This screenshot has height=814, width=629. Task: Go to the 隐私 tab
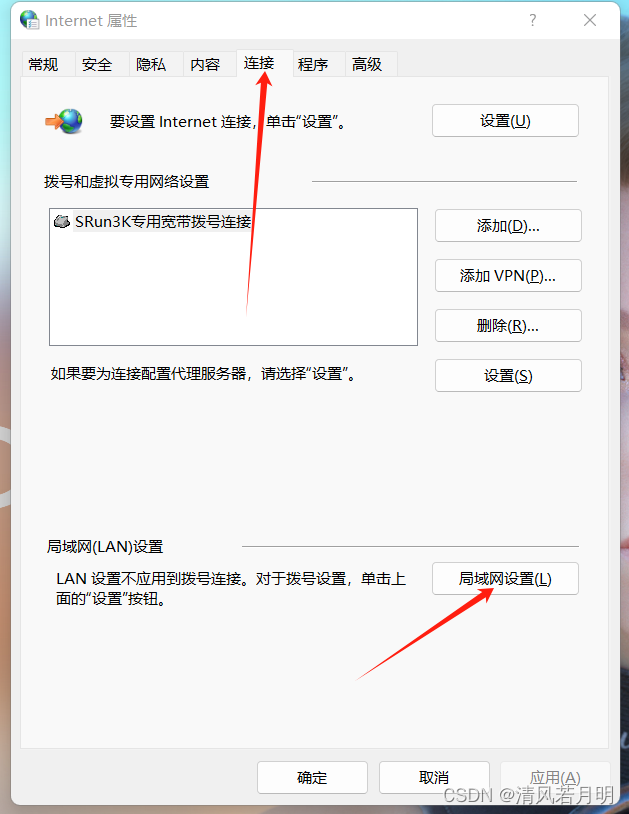click(x=151, y=64)
